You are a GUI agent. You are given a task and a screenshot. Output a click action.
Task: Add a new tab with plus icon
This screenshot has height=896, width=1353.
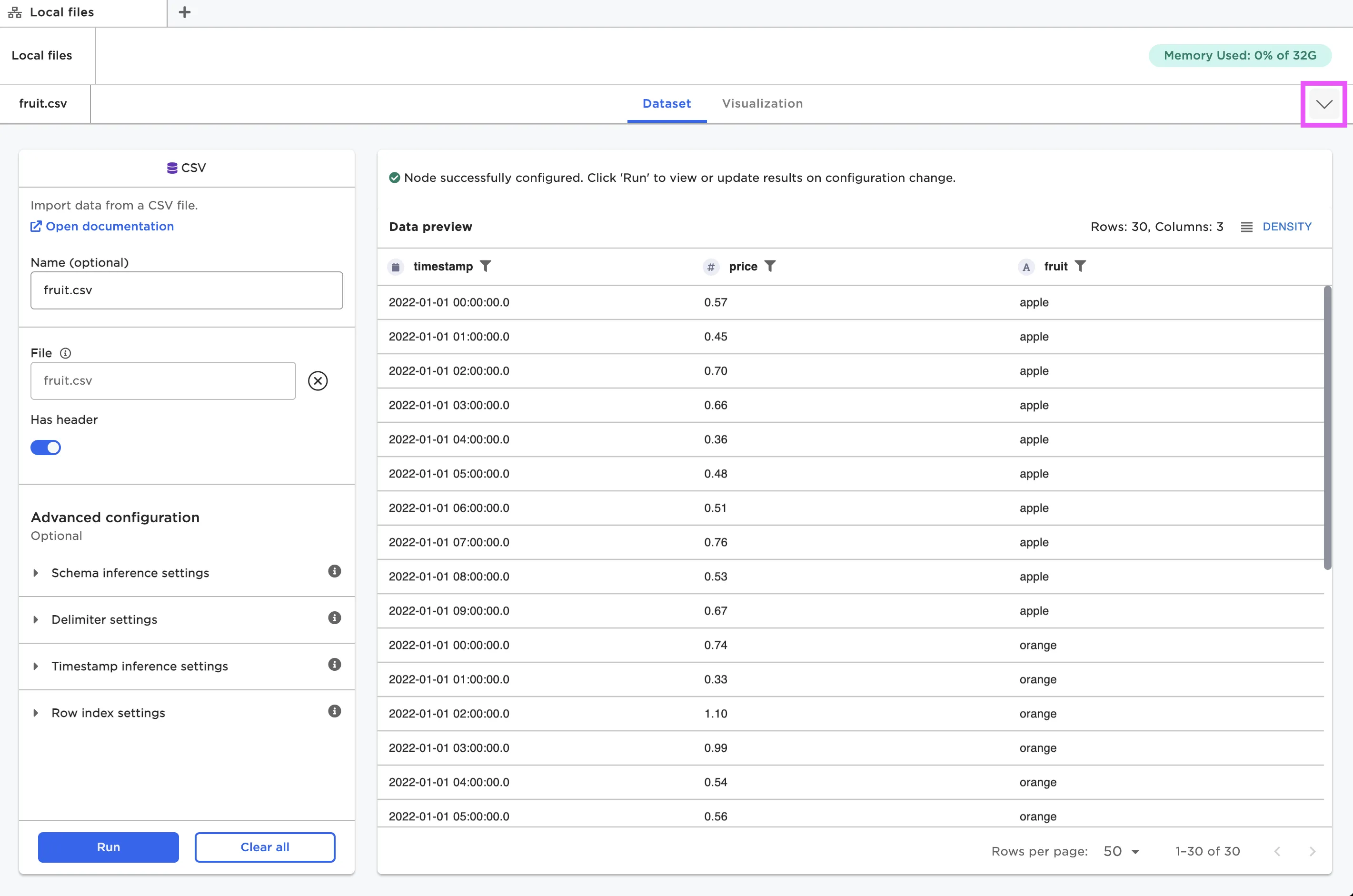tap(185, 12)
